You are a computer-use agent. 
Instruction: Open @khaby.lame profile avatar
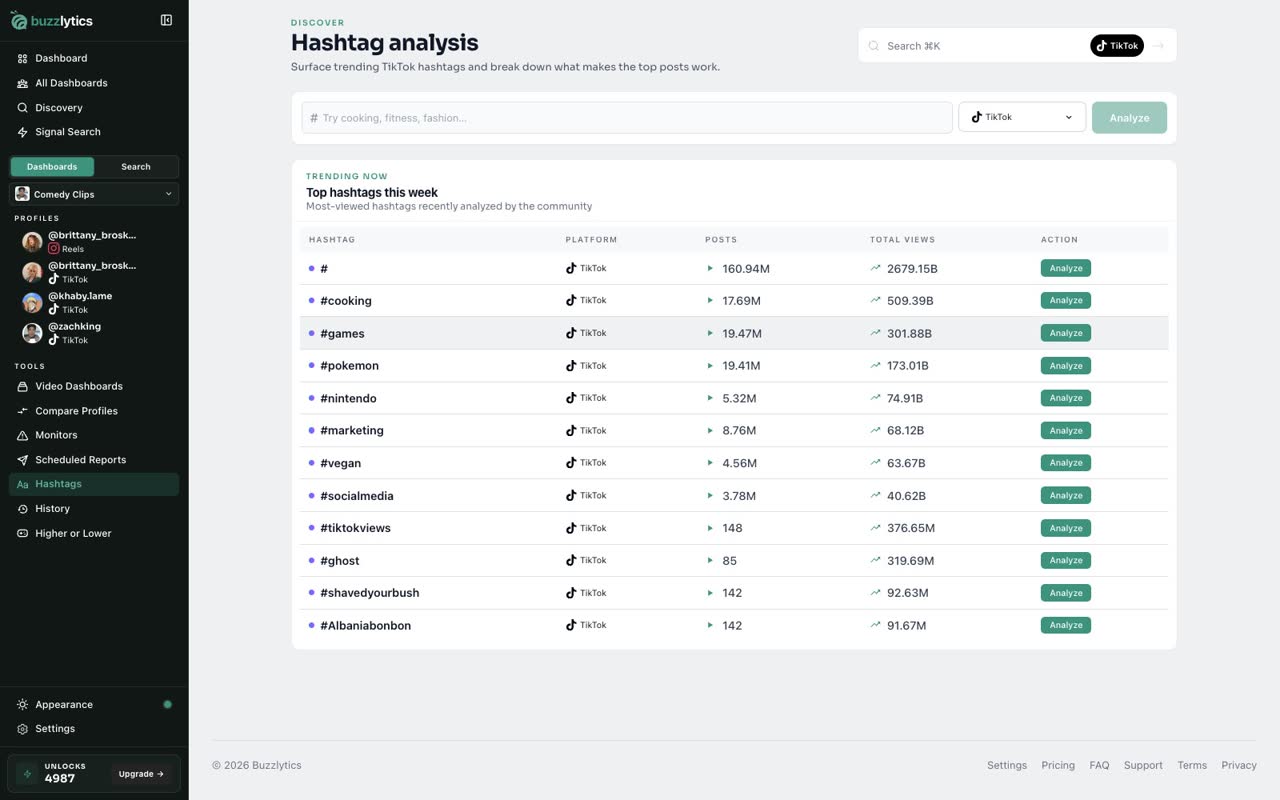click(32, 302)
